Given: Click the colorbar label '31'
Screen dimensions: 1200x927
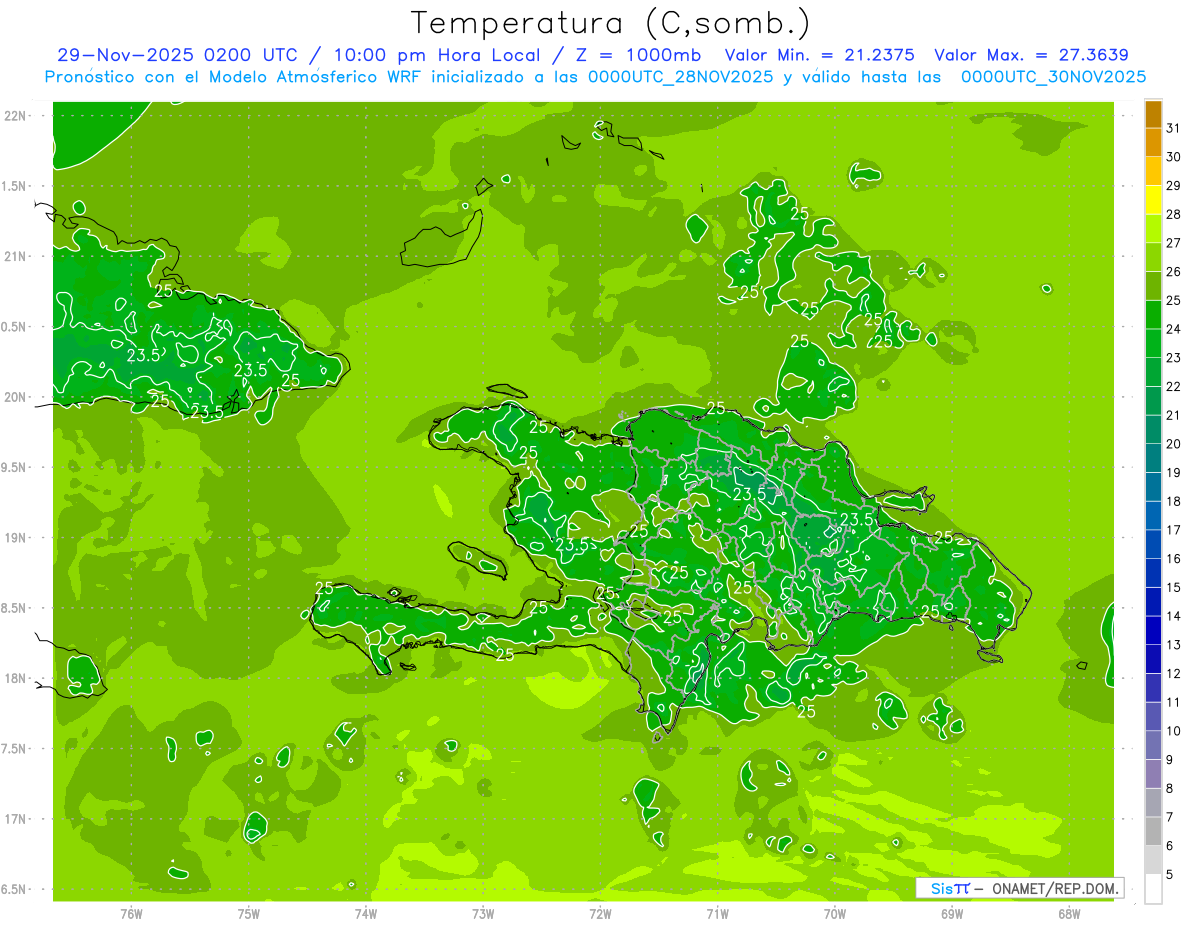Looking at the screenshot, I should pos(1173,128).
